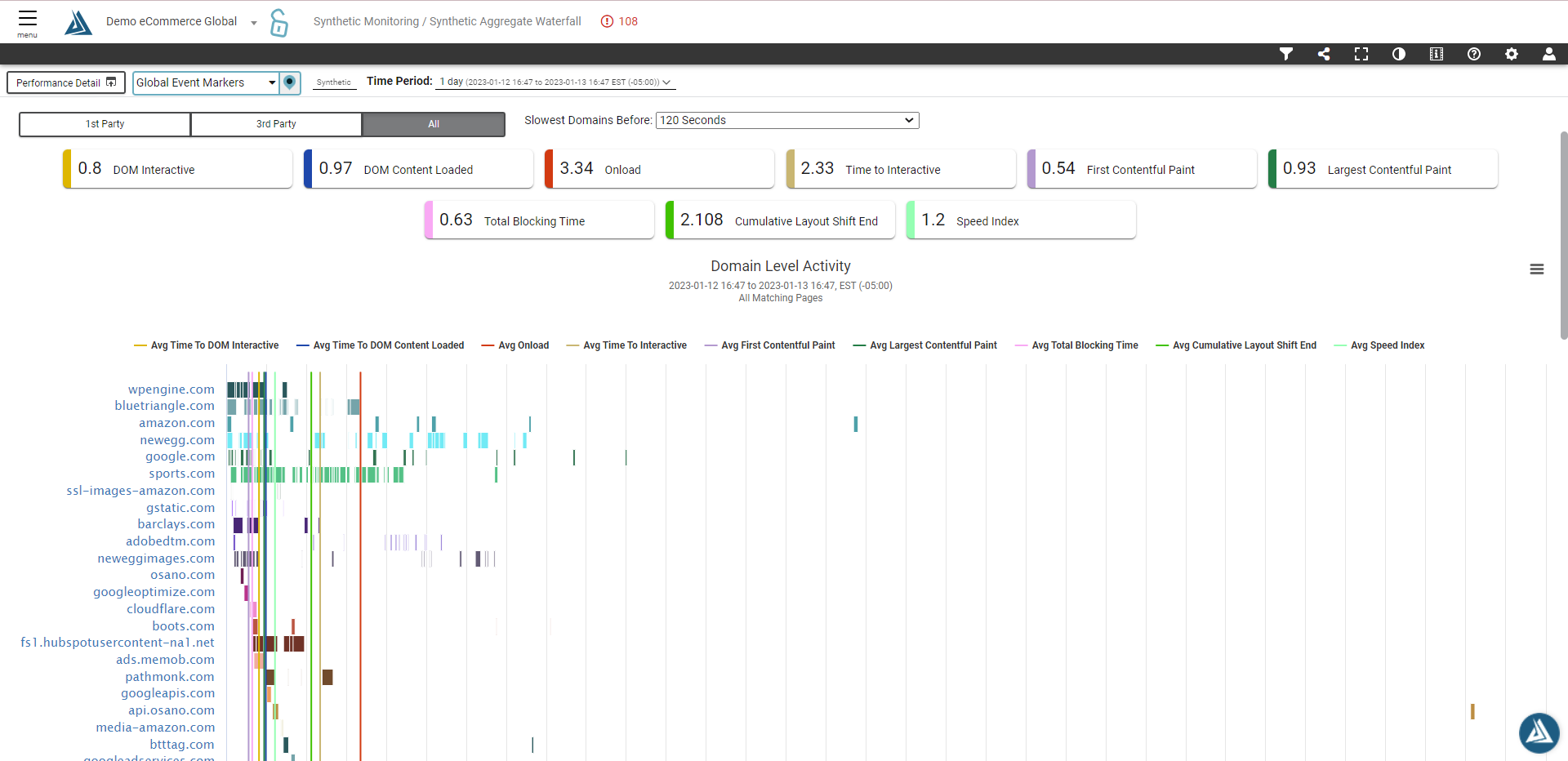1568x761 pixels.
Task: Expand the Demo eCommerce Global site dropdown
Action: [x=254, y=23]
